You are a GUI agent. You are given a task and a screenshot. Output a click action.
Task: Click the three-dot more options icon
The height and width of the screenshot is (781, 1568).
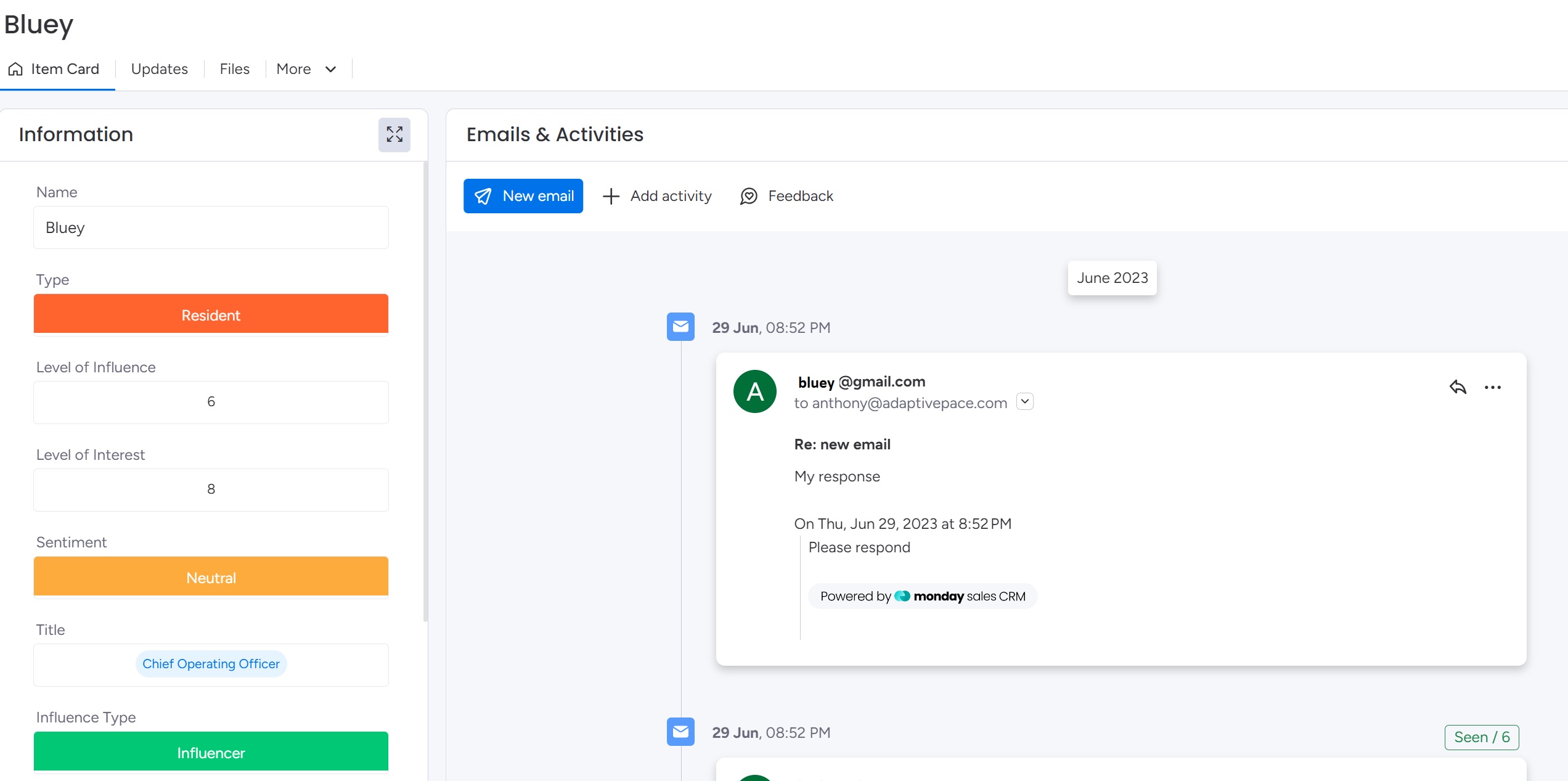coord(1493,387)
